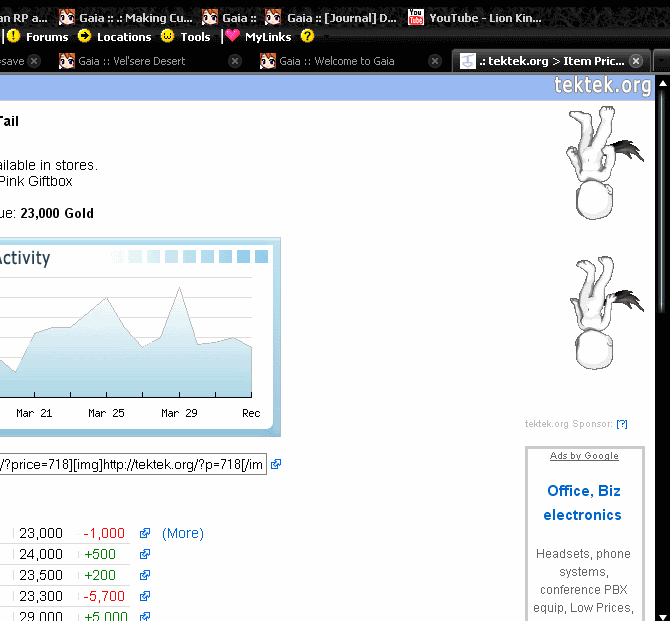Click external link icon next to BBCode field

[x=276, y=464]
